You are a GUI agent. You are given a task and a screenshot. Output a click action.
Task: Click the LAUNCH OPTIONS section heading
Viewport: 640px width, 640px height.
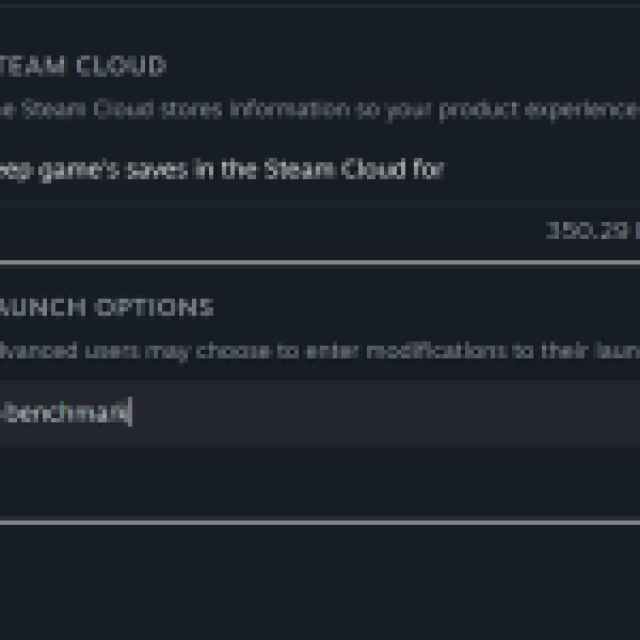click(x=106, y=307)
